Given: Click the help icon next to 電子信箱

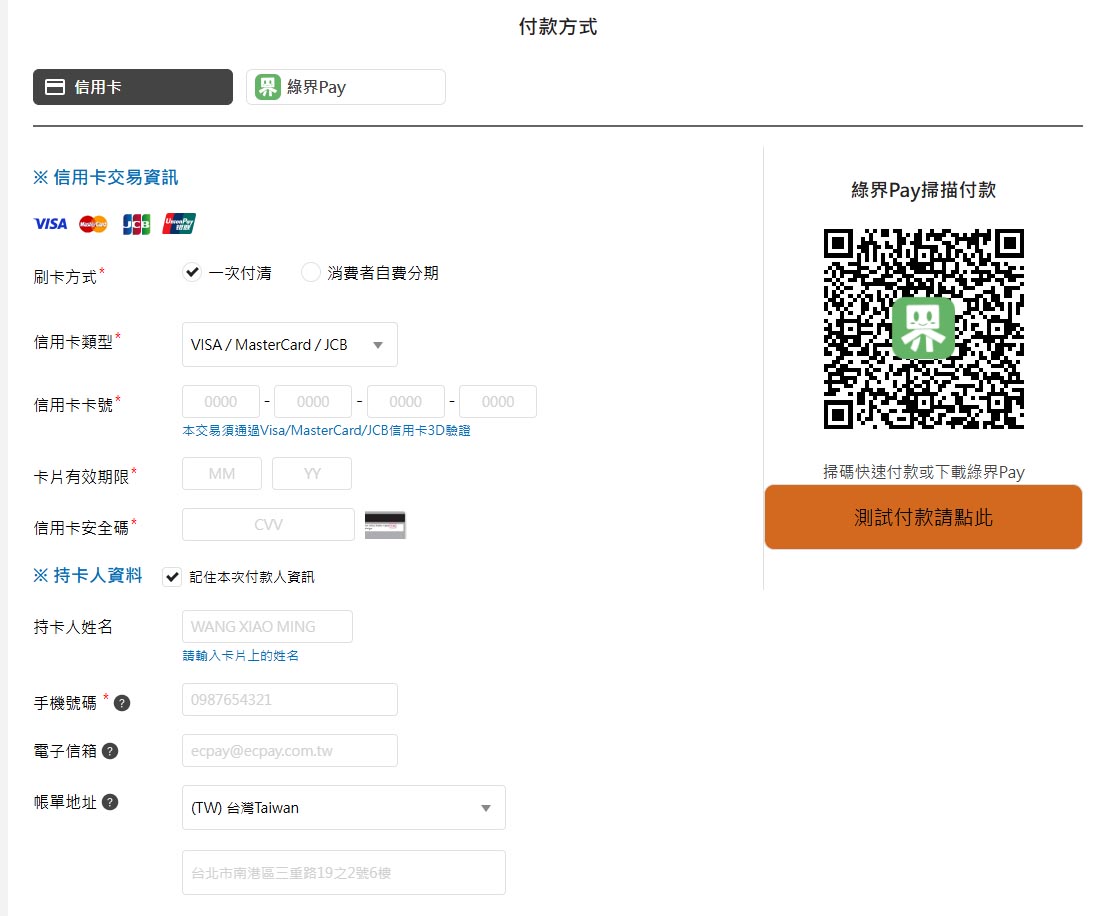Looking at the screenshot, I should 110,751.
